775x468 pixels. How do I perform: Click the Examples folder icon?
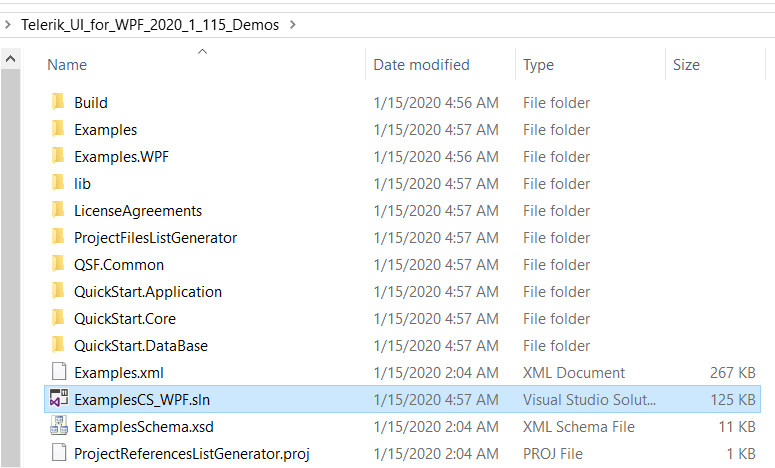[x=58, y=129]
